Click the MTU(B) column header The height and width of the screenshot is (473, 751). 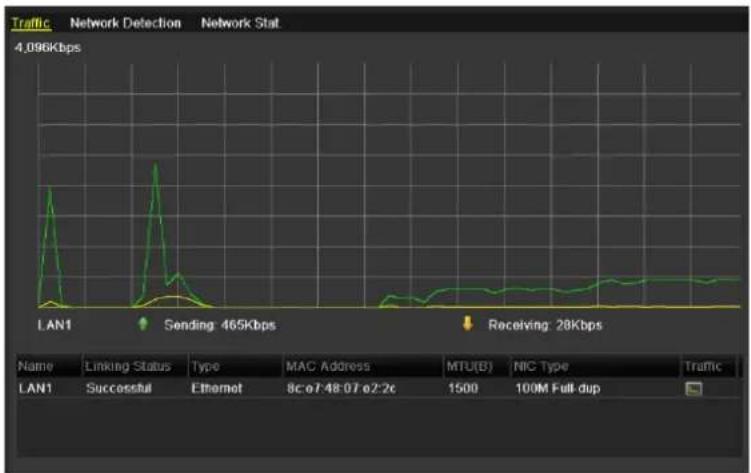[x=477, y=366]
